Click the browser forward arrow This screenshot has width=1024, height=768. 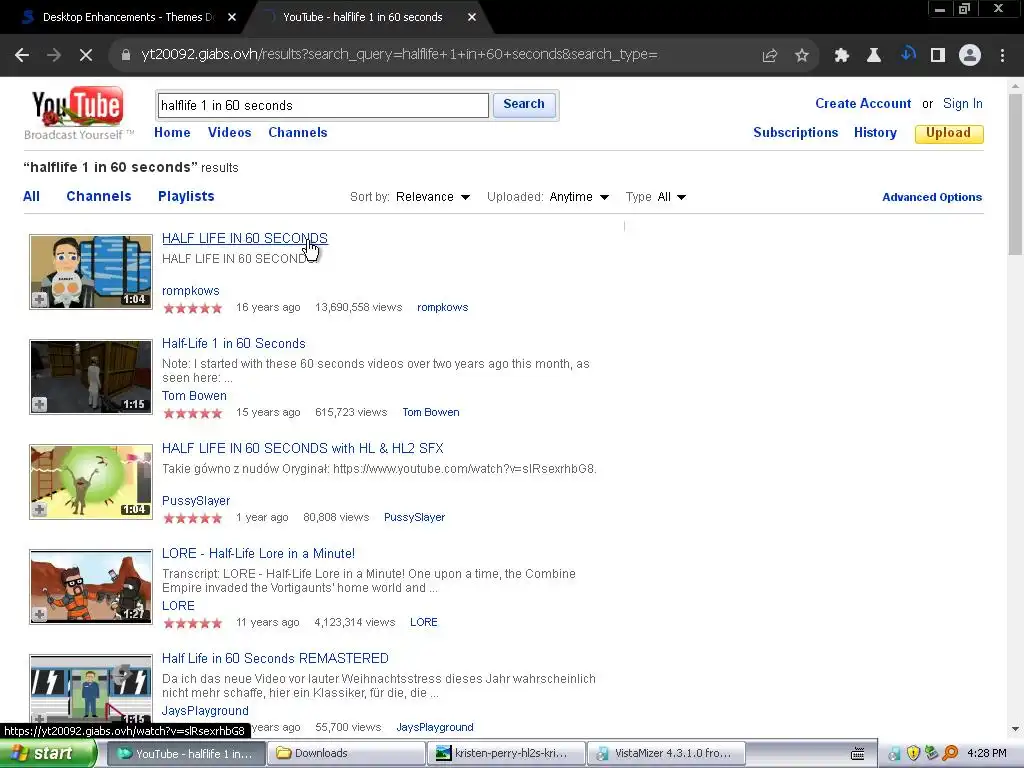[x=54, y=56]
